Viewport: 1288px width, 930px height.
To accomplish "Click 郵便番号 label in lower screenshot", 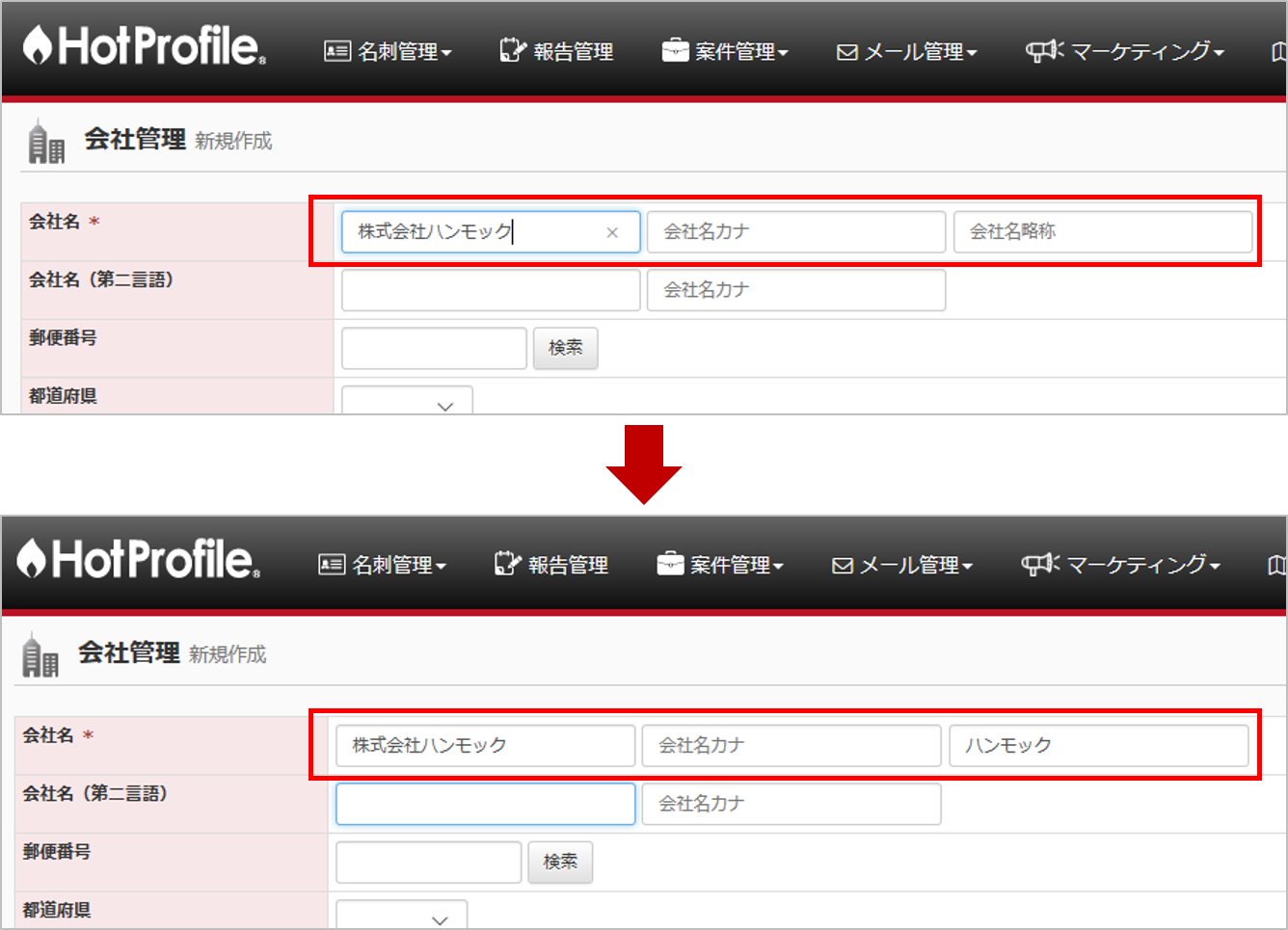I will 57,852.
